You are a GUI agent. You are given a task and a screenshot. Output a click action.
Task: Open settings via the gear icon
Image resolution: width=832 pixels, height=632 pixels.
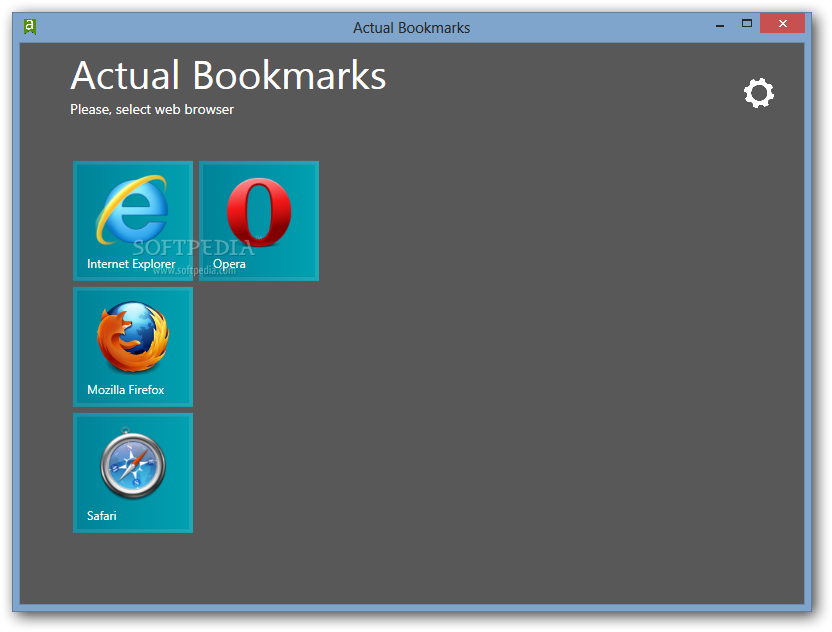[759, 93]
